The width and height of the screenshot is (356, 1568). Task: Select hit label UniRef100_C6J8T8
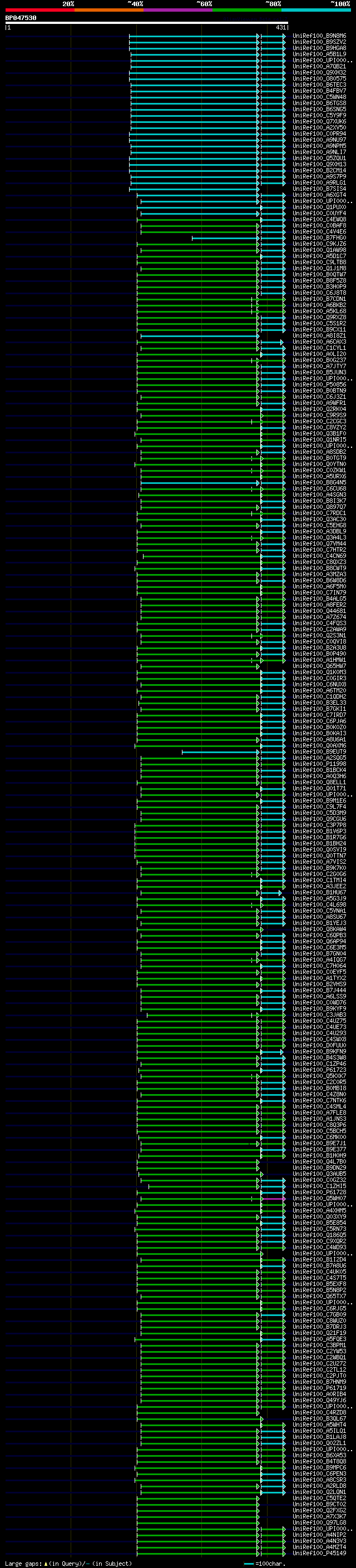pyautogui.click(x=319, y=293)
